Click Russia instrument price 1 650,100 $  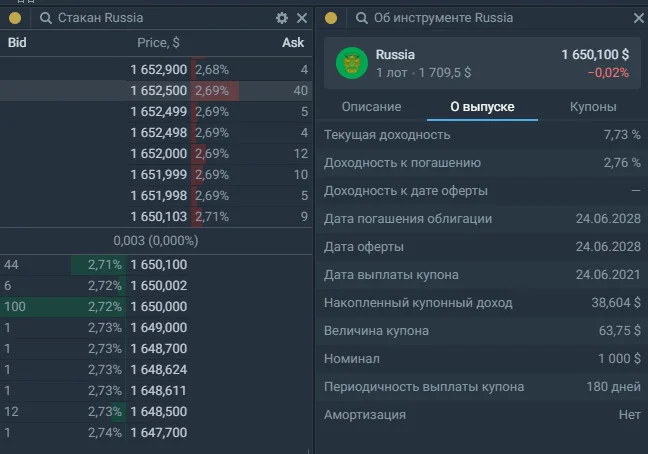pos(595,55)
